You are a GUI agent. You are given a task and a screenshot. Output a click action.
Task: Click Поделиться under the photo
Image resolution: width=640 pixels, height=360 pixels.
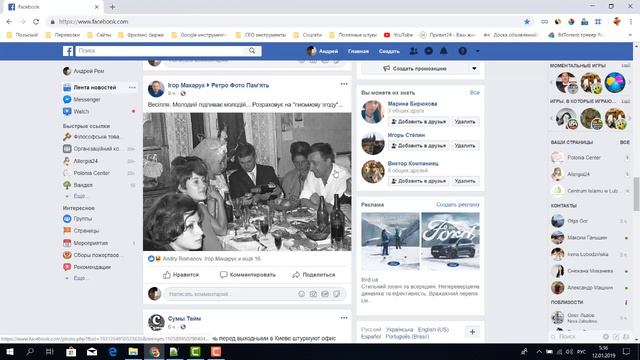tap(313, 275)
